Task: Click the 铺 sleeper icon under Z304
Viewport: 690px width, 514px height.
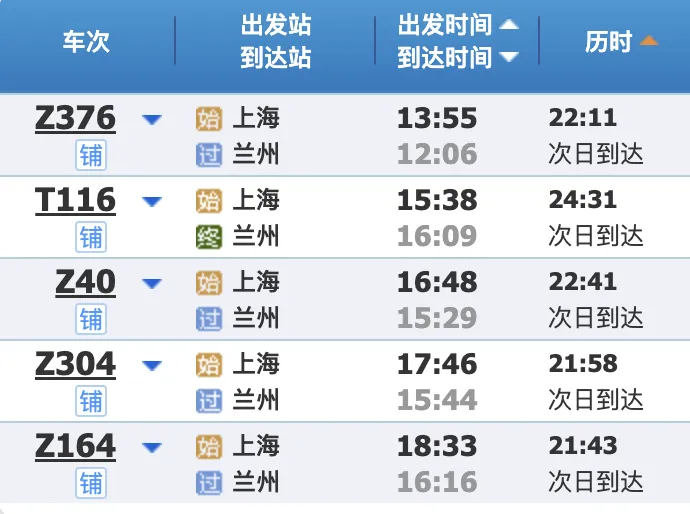Action: point(91,401)
